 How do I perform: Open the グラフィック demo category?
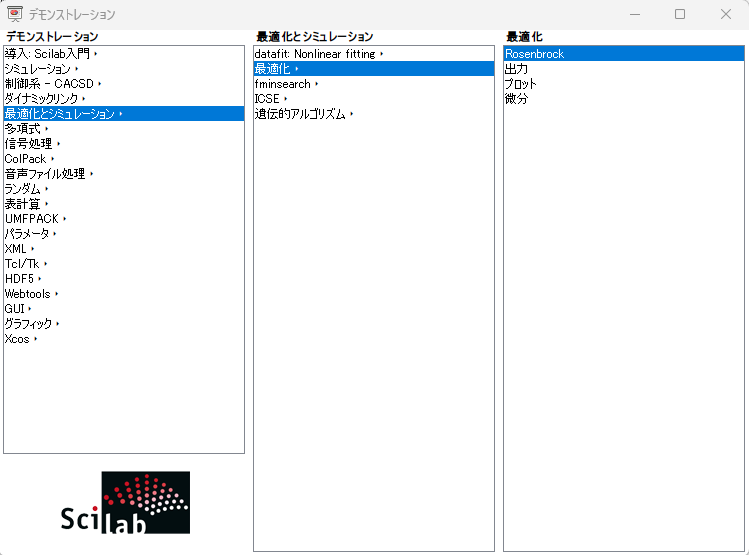pos(29,324)
